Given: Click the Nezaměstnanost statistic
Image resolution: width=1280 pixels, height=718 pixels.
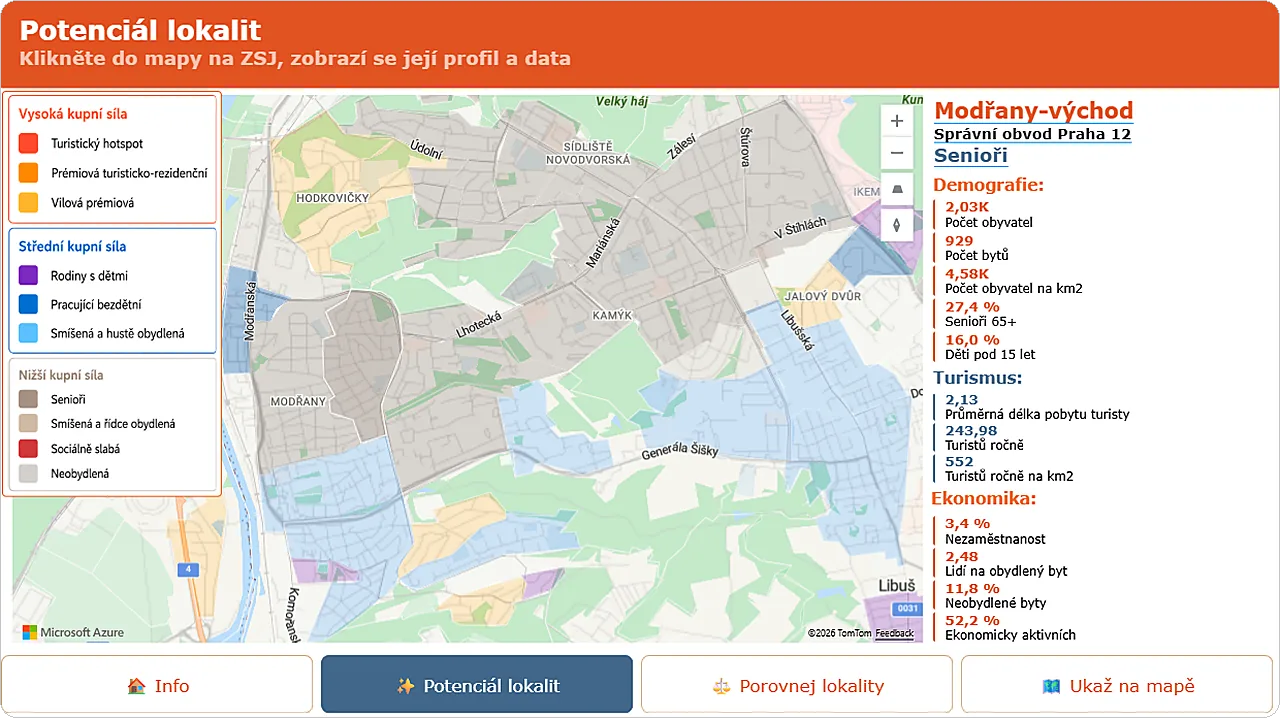Looking at the screenshot, I should click(995, 531).
